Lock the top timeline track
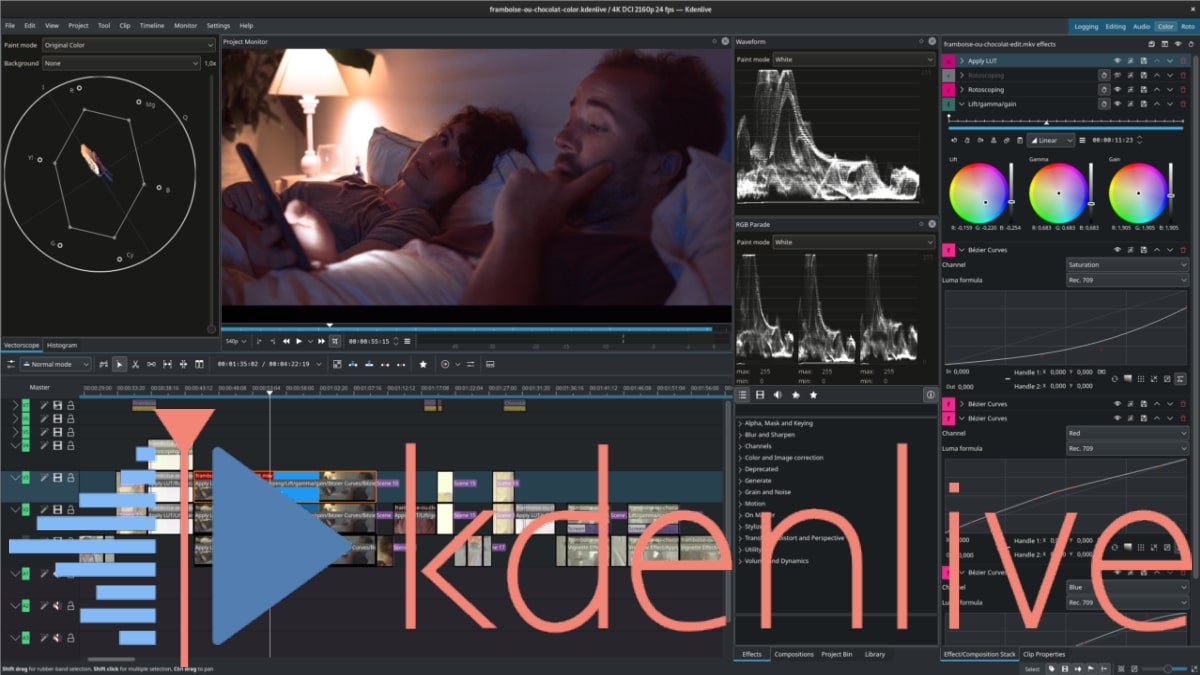This screenshot has height=675, width=1200. [x=70, y=405]
